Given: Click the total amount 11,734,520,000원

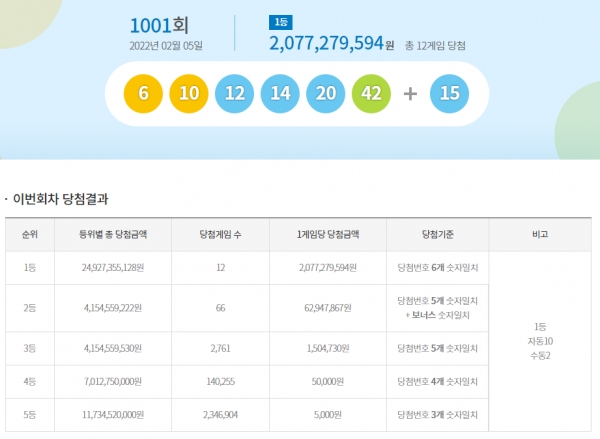Looking at the screenshot, I should point(113,415).
